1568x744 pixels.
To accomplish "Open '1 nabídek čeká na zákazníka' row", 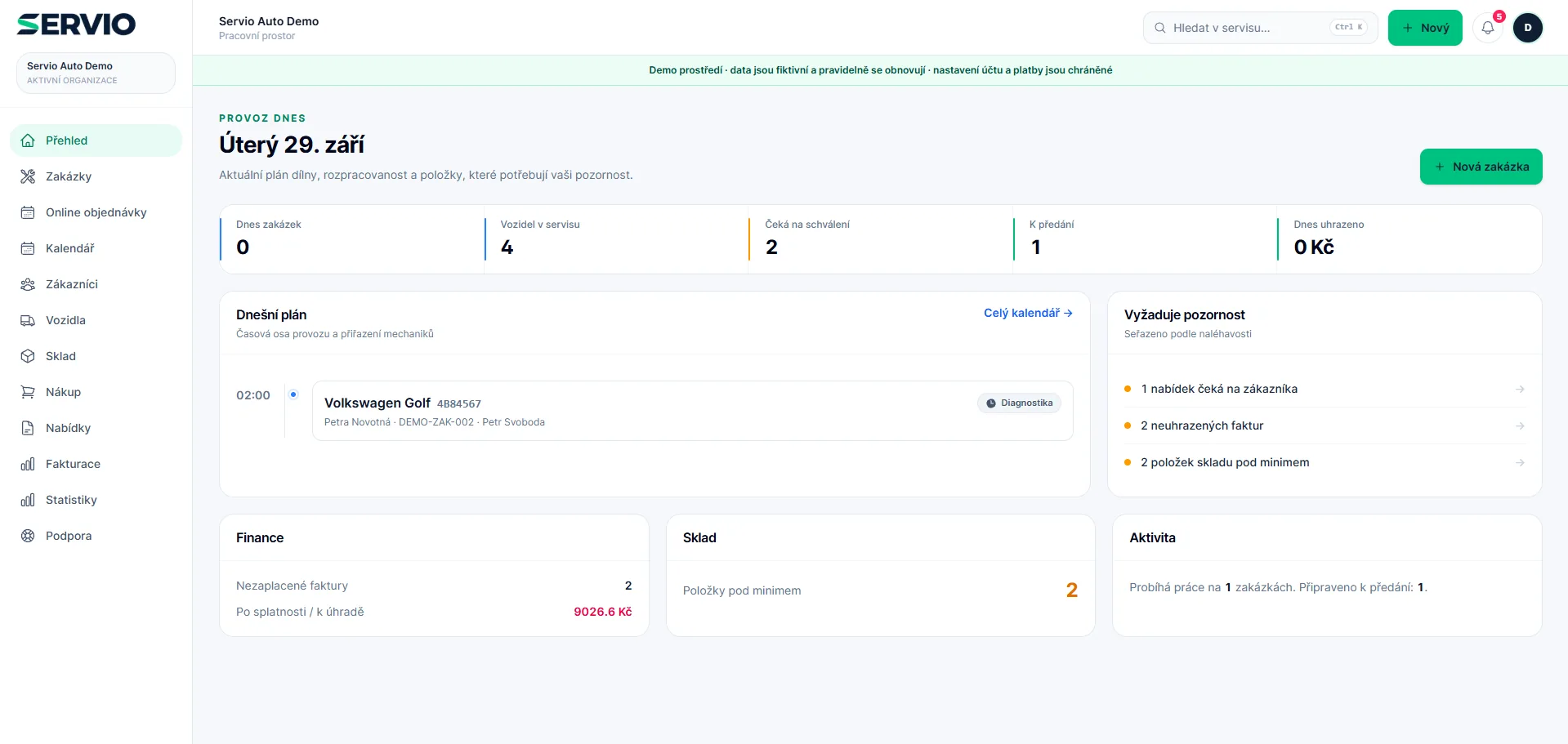I will click(1325, 389).
